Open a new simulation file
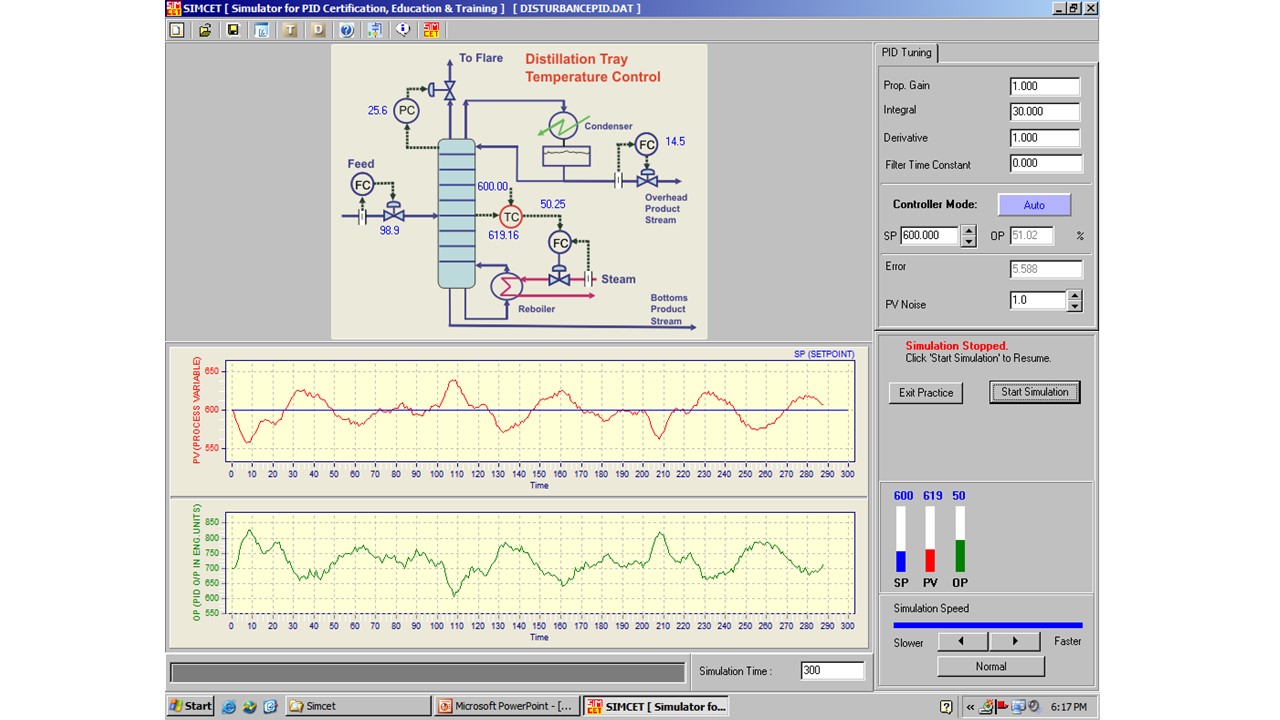 coord(178,30)
